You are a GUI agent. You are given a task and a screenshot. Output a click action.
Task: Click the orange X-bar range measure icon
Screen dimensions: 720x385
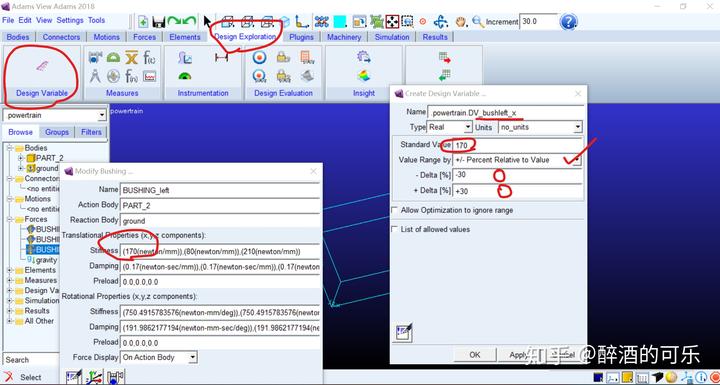click(132, 57)
